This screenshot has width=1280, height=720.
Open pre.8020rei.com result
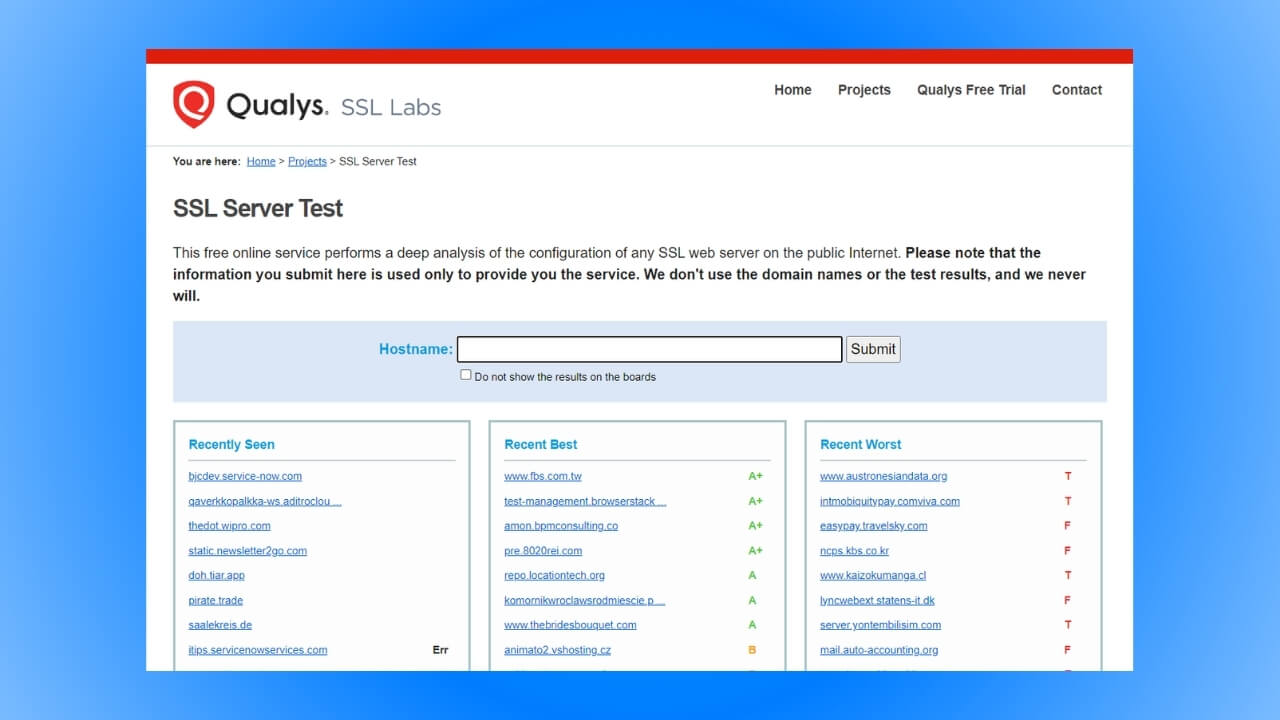coord(543,551)
